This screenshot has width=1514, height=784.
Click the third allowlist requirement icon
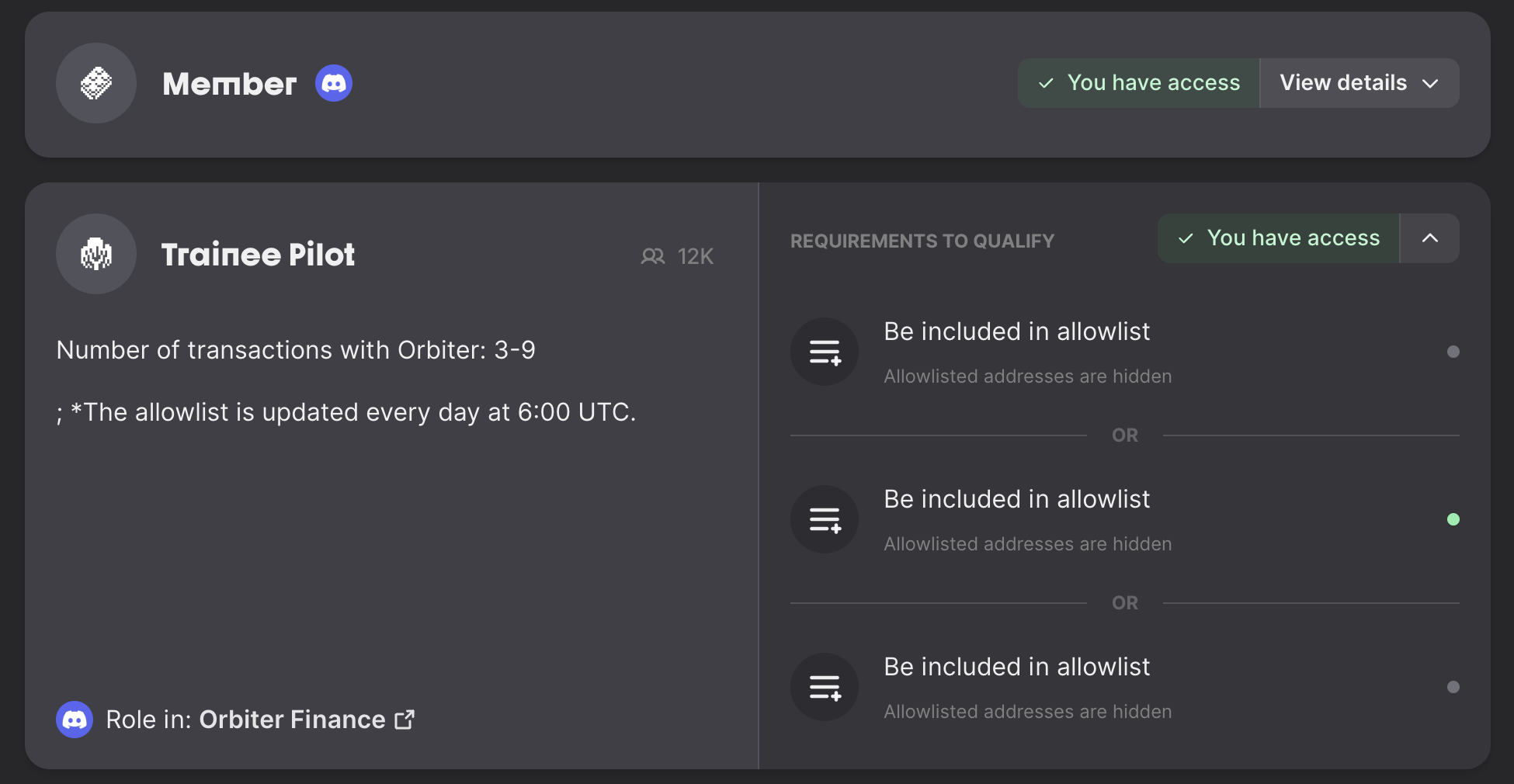tap(825, 687)
